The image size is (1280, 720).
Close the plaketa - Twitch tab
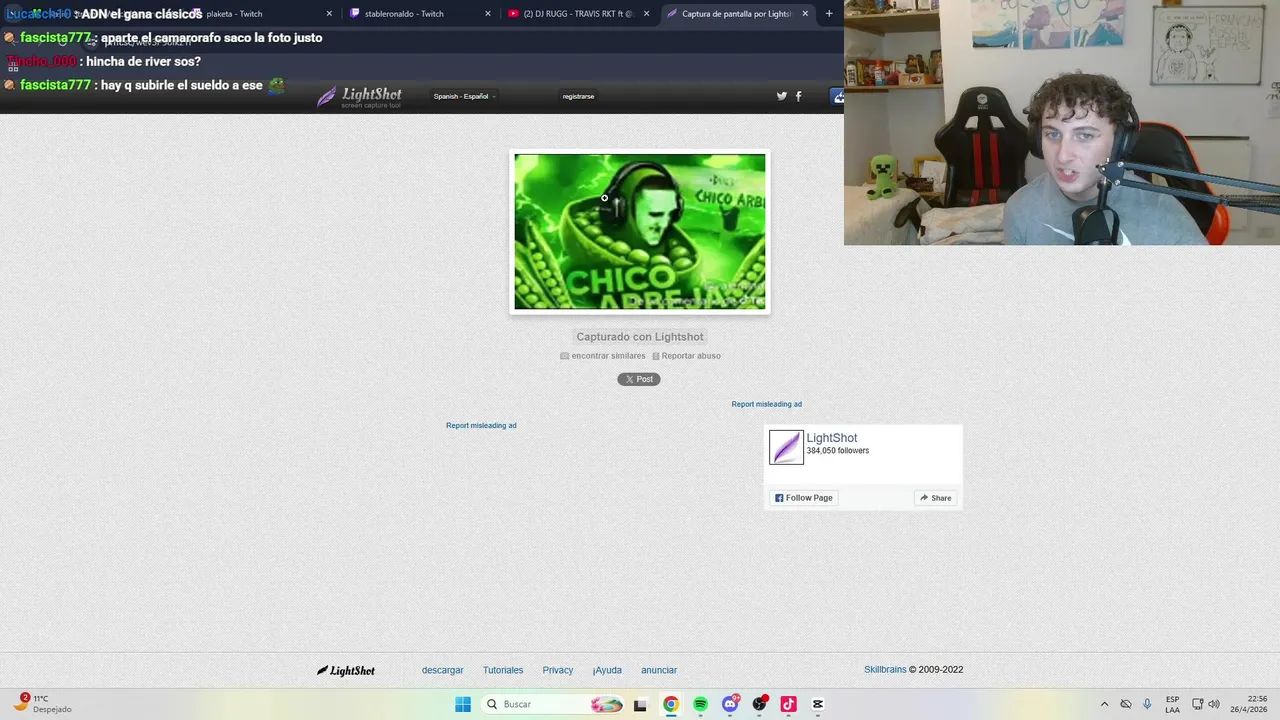click(x=329, y=14)
